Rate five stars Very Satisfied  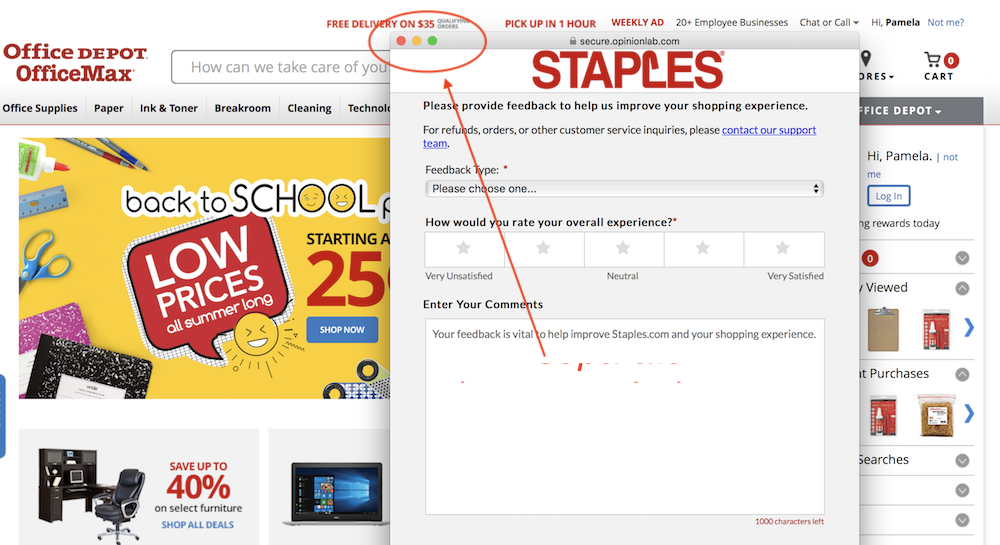pyautogui.click(x=783, y=249)
